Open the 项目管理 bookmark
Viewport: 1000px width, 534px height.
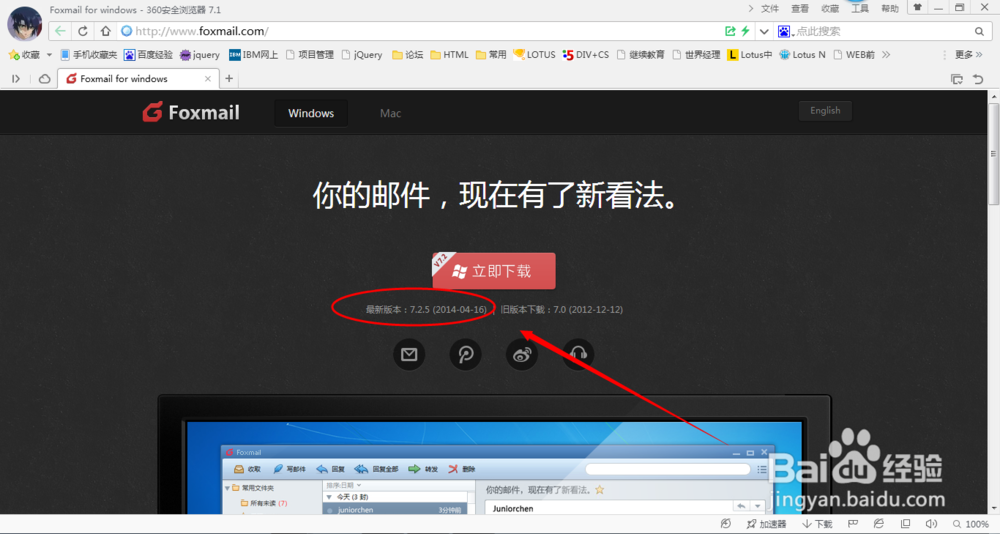[309, 55]
